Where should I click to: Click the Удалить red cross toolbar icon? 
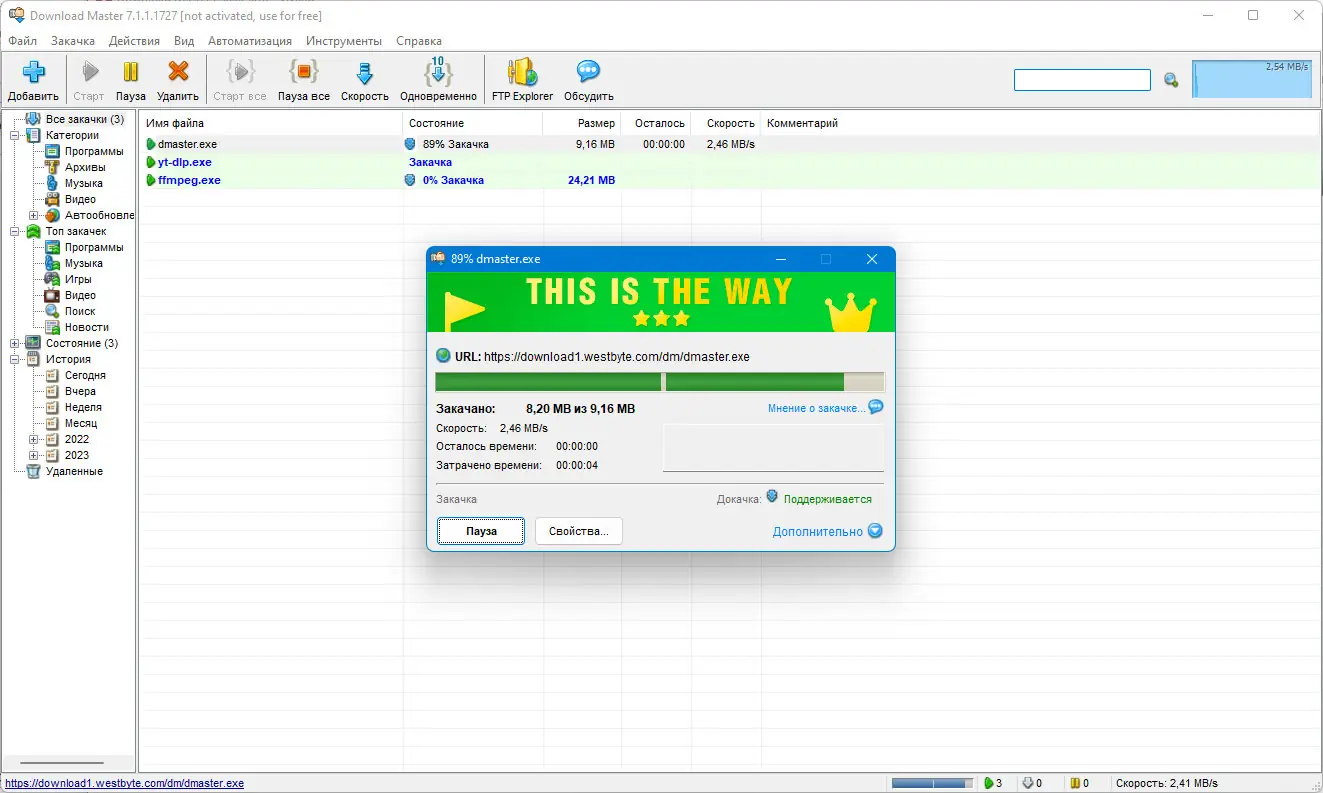click(178, 72)
